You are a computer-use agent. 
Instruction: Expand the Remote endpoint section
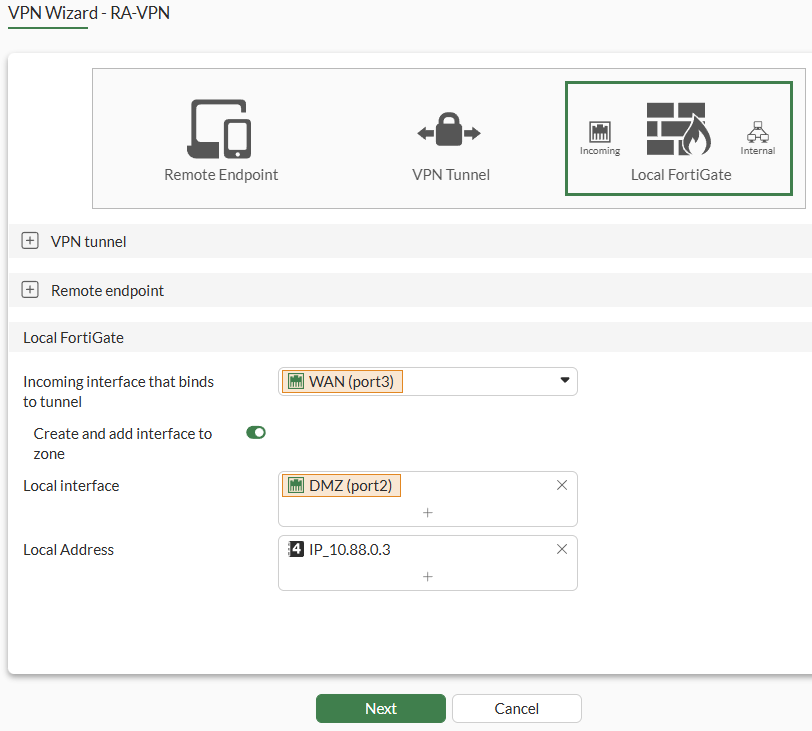[30, 289]
